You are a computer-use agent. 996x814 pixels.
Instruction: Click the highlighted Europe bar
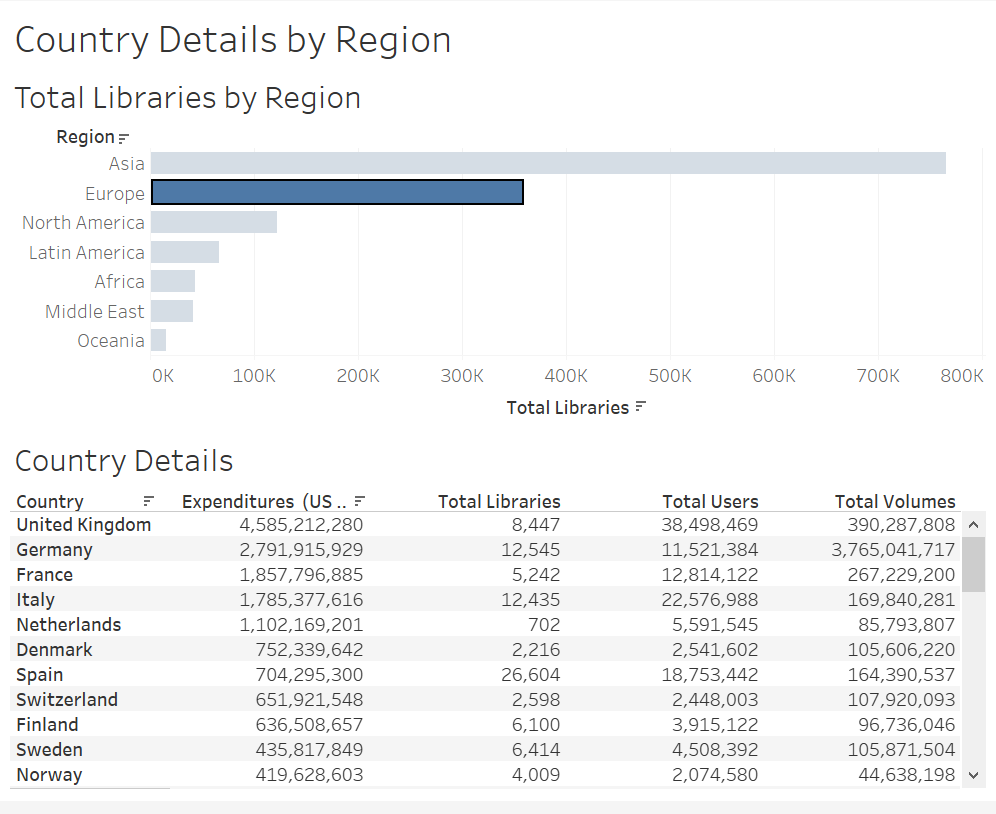click(x=337, y=191)
